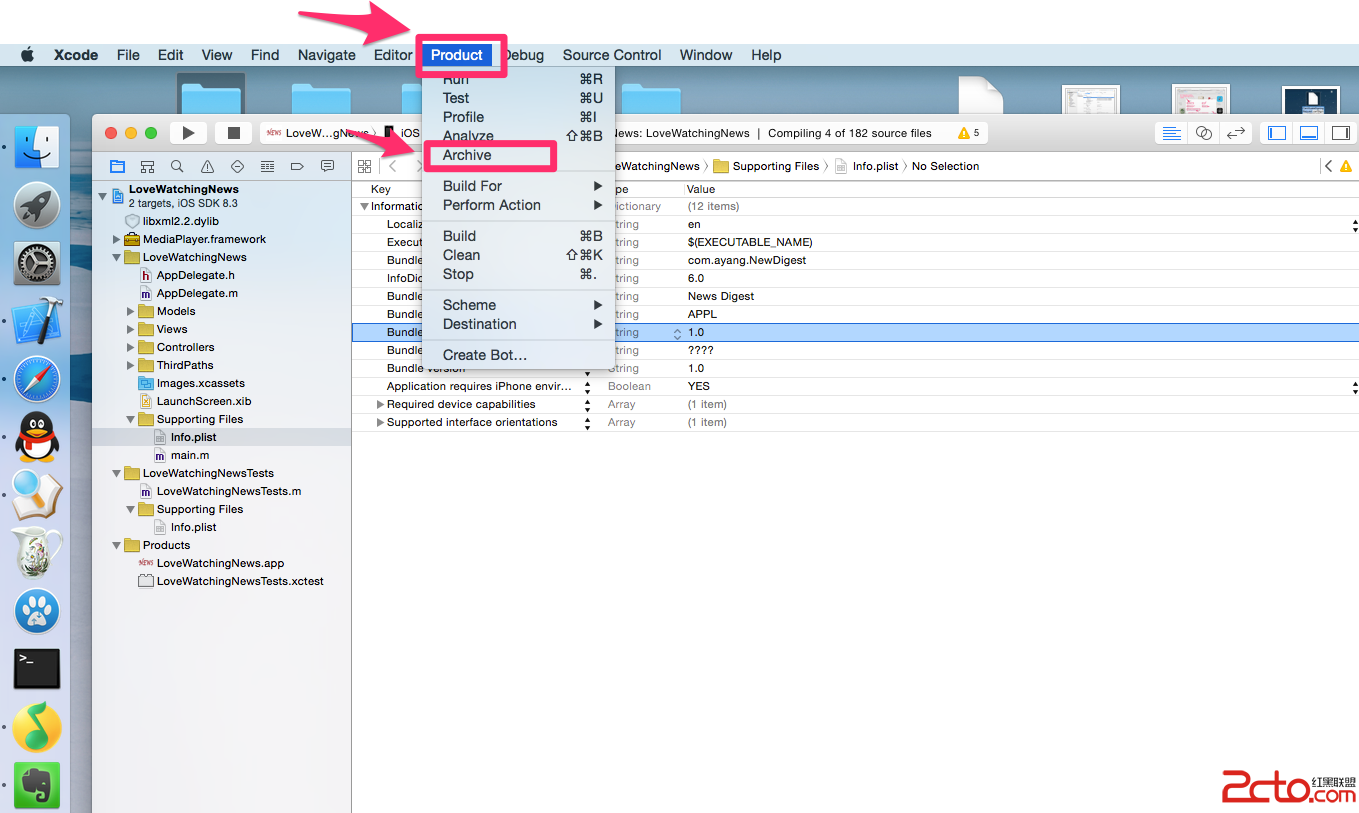Switch to the Assistant editor icon
The width and height of the screenshot is (1359, 813).
coord(1204,133)
